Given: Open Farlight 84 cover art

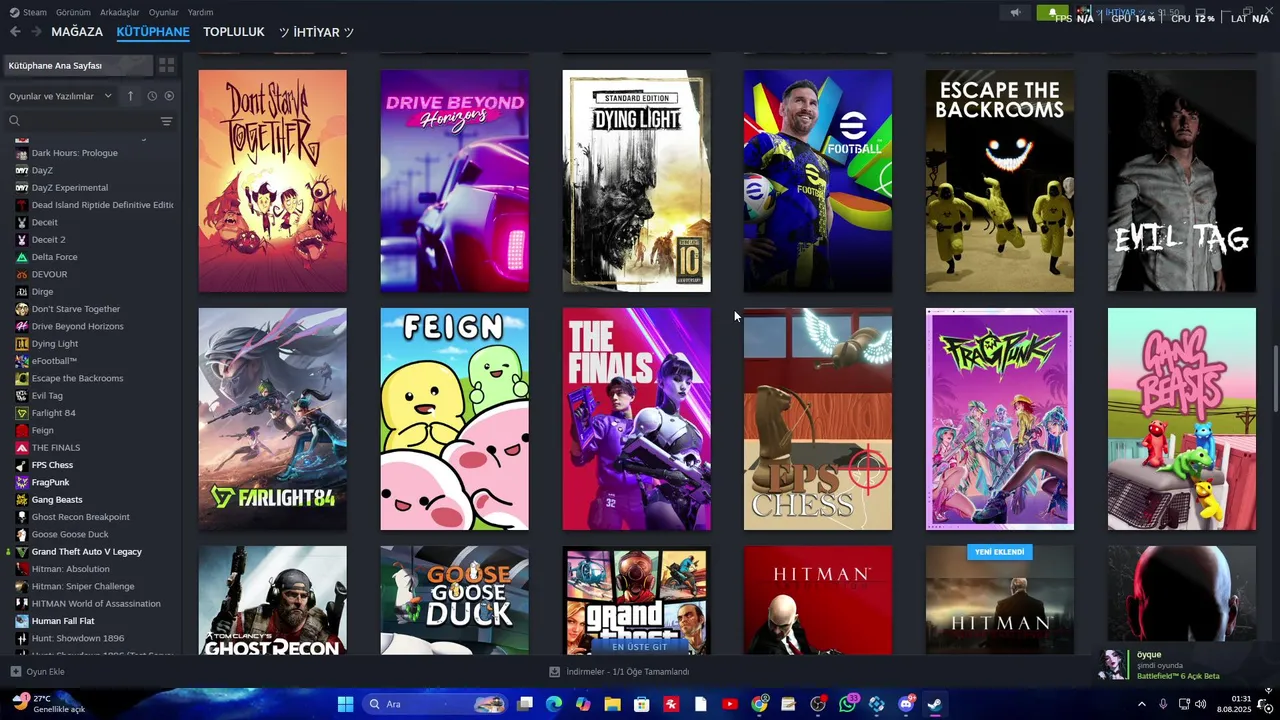Looking at the screenshot, I should click(x=273, y=419).
